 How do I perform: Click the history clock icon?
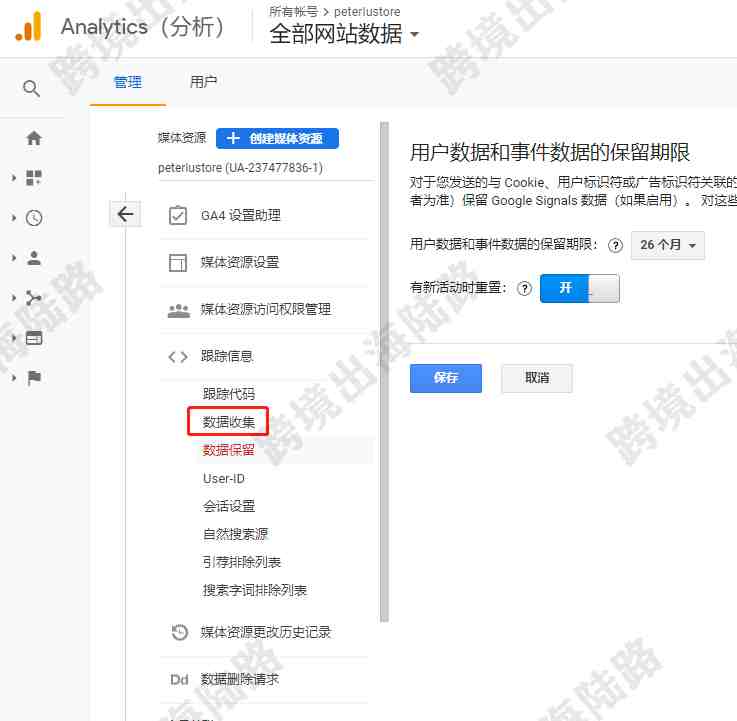(x=180, y=633)
